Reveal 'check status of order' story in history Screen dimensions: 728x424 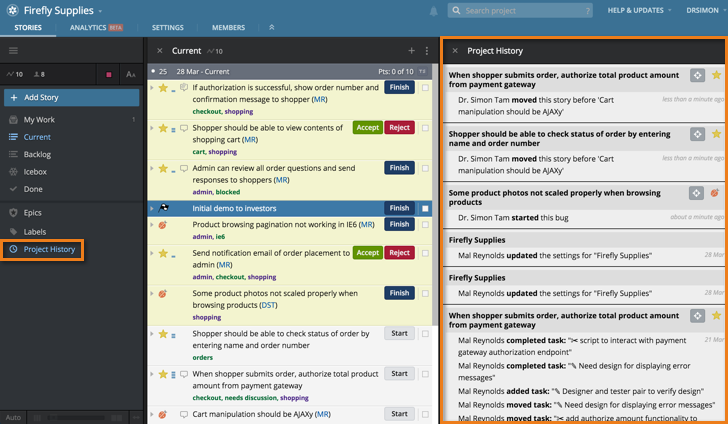coord(697,134)
